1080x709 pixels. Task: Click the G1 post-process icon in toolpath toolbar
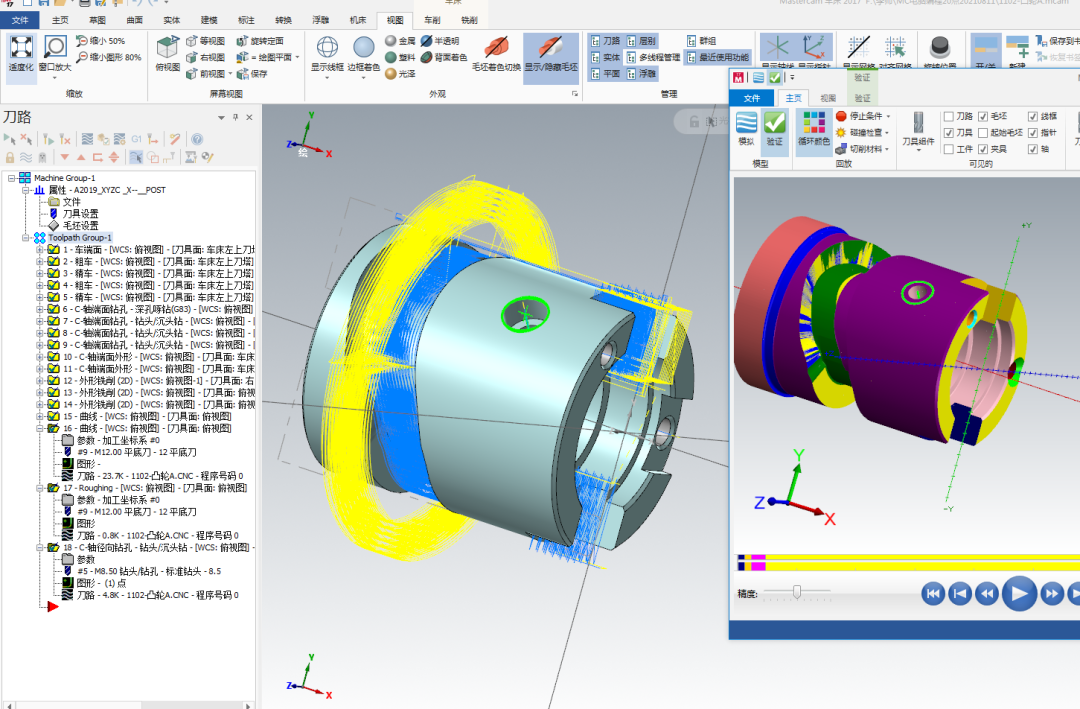[x=137, y=139]
